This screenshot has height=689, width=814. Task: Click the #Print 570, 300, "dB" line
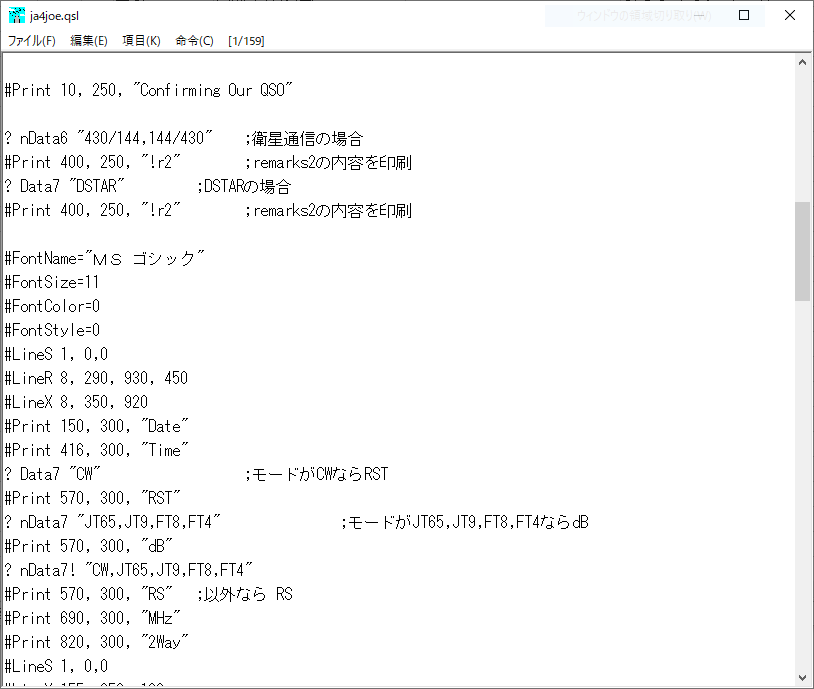(x=88, y=546)
